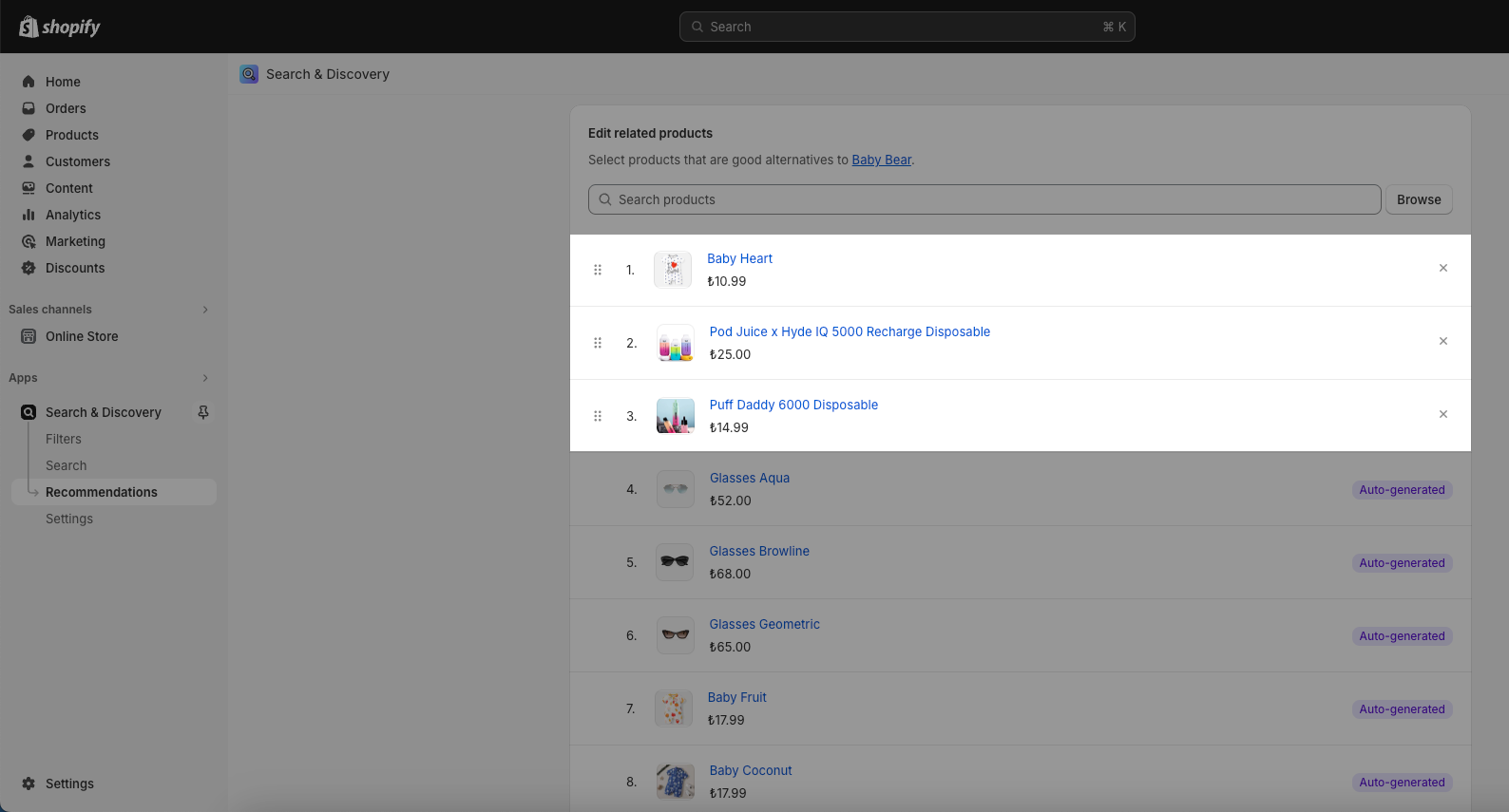
Task: Click Auto-generated badge for Baby Fruit
Action: [x=1402, y=709]
